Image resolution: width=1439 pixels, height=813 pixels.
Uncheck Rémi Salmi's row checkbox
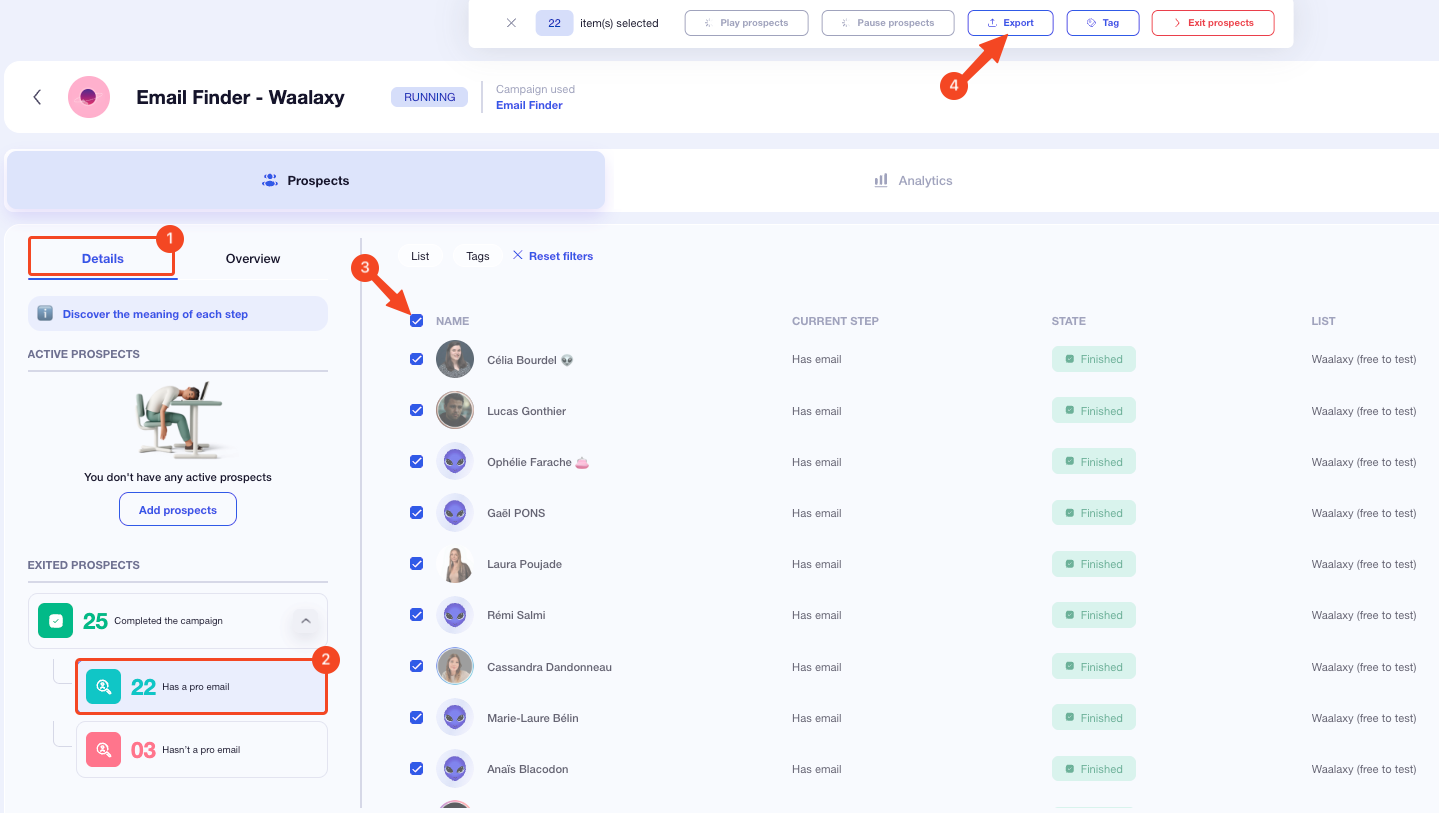(x=417, y=615)
